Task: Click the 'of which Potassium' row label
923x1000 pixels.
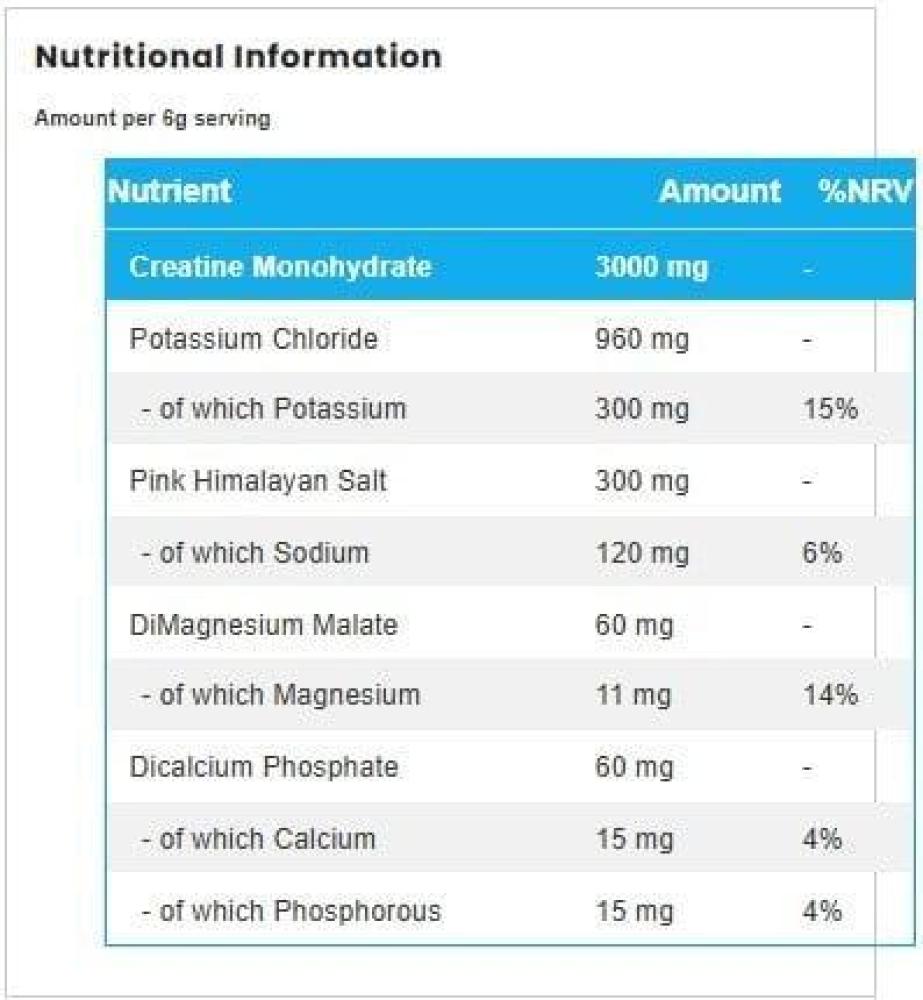Action: 273,409
